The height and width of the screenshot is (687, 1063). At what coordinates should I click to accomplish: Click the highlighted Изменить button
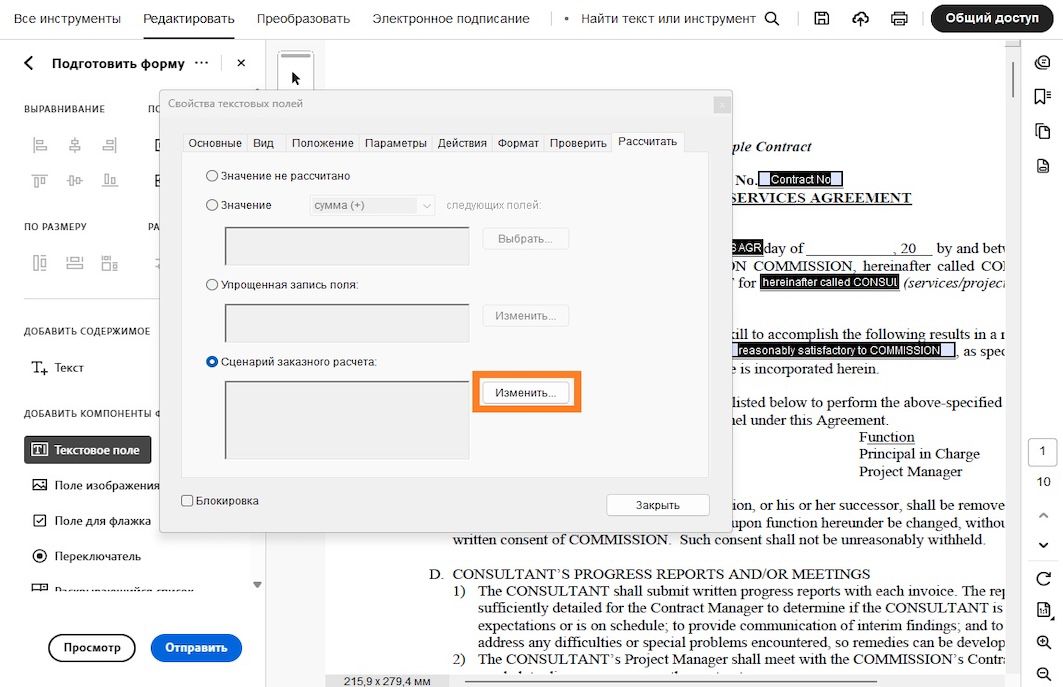pyautogui.click(x=527, y=391)
